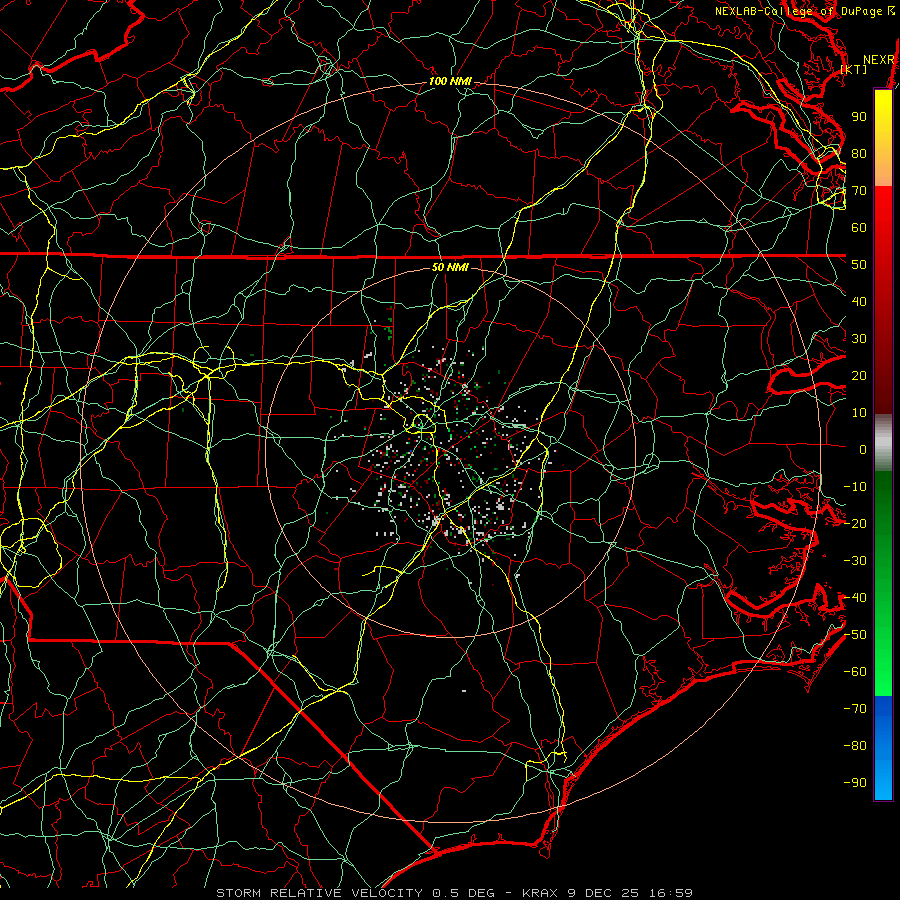This screenshot has height=900, width=900.
Task: Click the -60 value on the velocity scale
Action: [855, 672]
